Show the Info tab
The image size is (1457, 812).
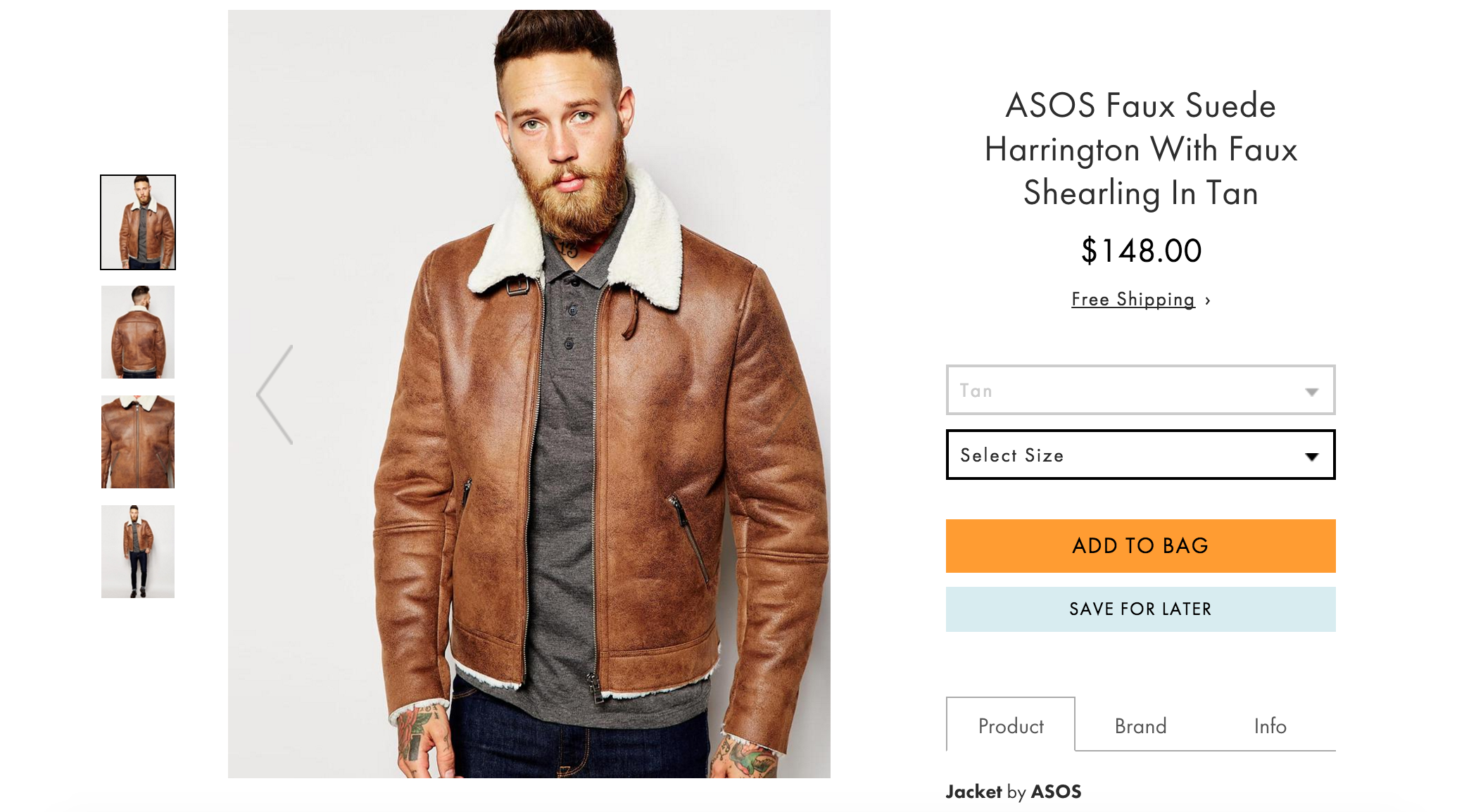click(x=1270, y=725)
